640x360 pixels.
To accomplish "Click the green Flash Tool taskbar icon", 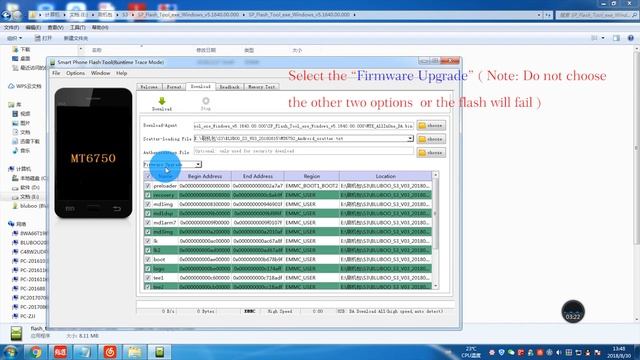I will point(159,352).
